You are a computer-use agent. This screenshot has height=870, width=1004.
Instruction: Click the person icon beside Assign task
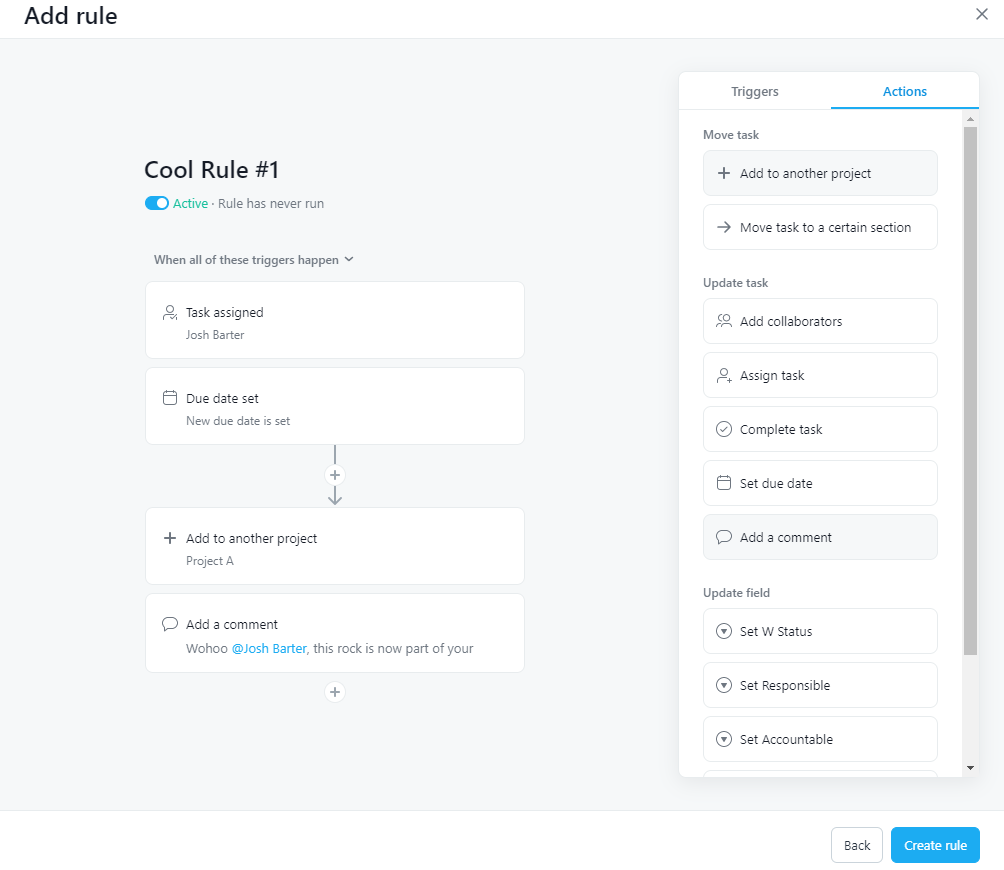pos(724,376)
